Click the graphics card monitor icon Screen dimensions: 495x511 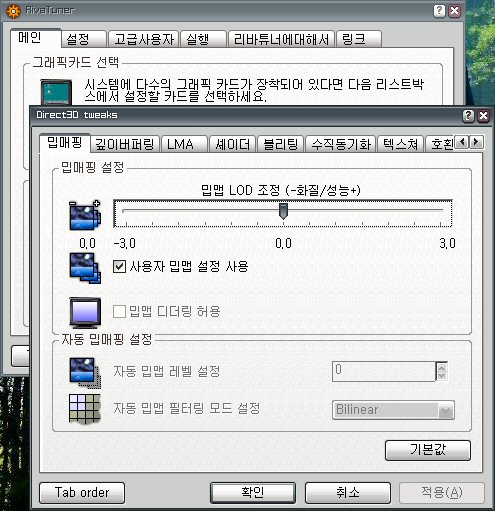56,92
